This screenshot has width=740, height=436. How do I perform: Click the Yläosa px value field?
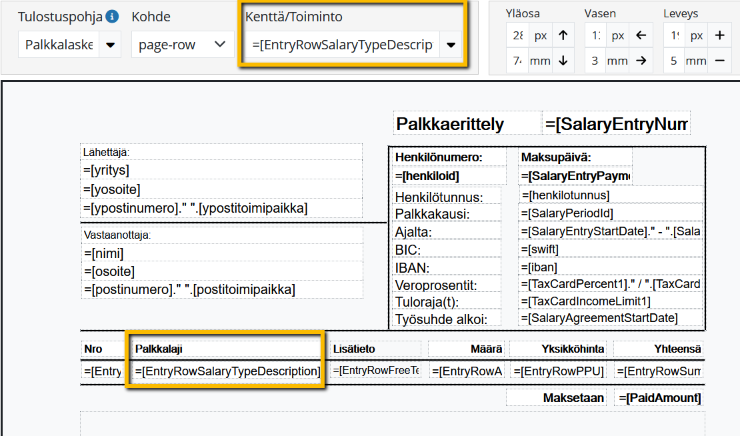[x=518, y=35]
